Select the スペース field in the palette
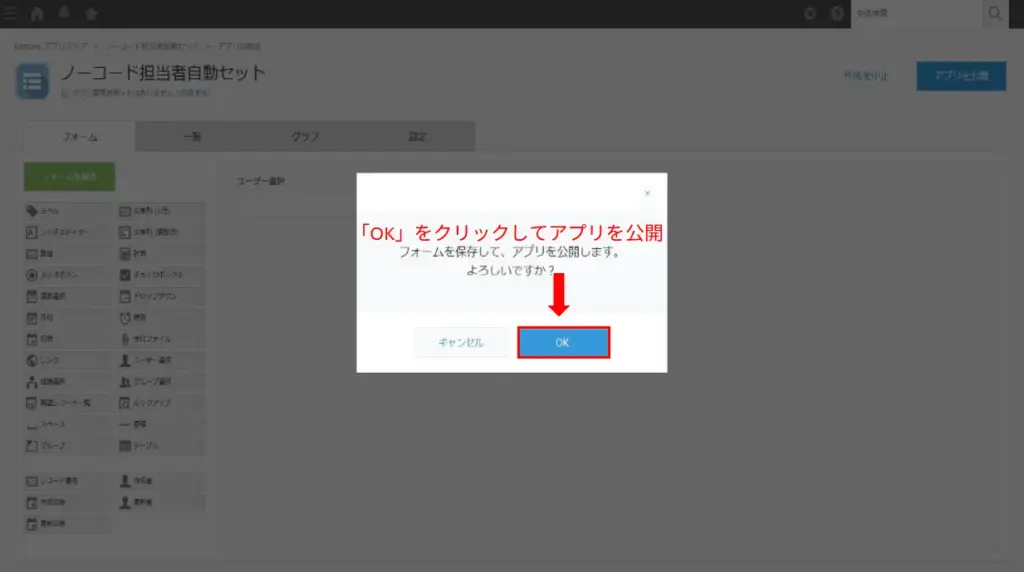 coord(68,424)
